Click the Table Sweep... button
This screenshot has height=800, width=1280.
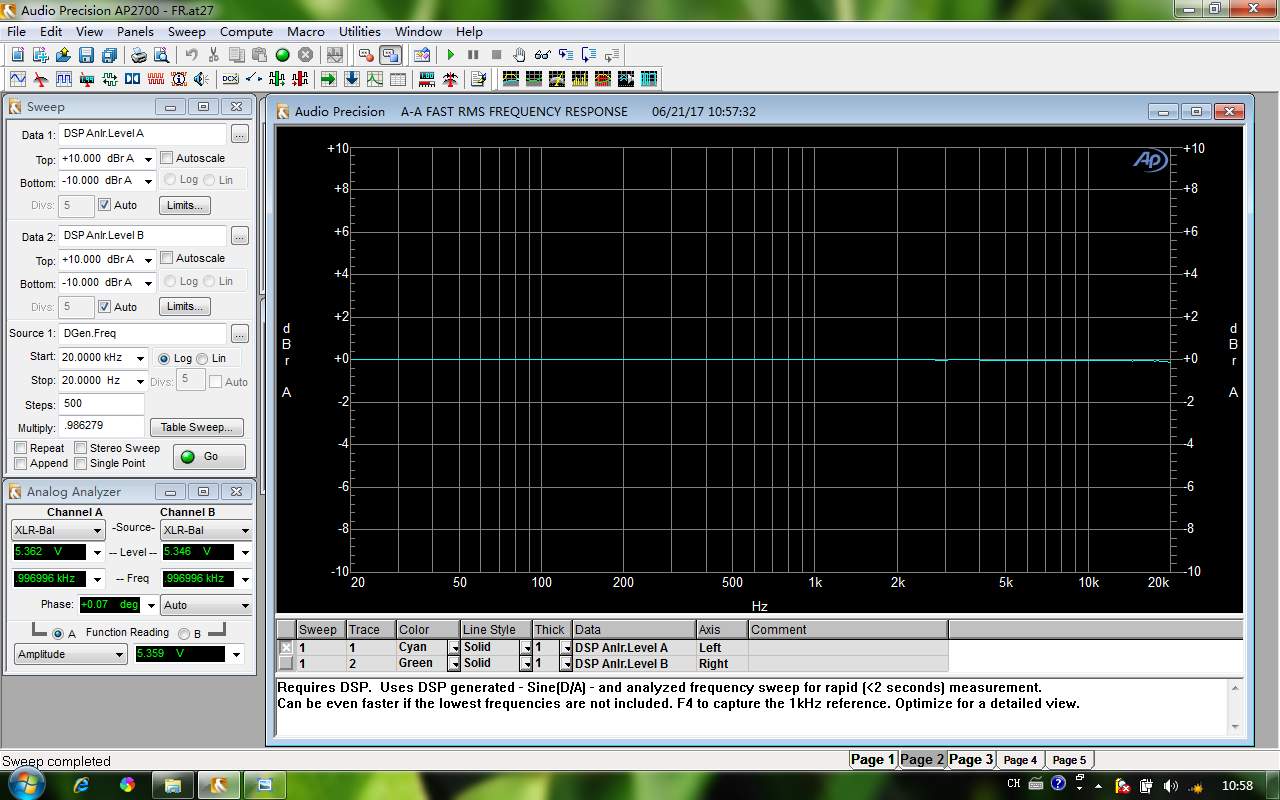point(197,428)
